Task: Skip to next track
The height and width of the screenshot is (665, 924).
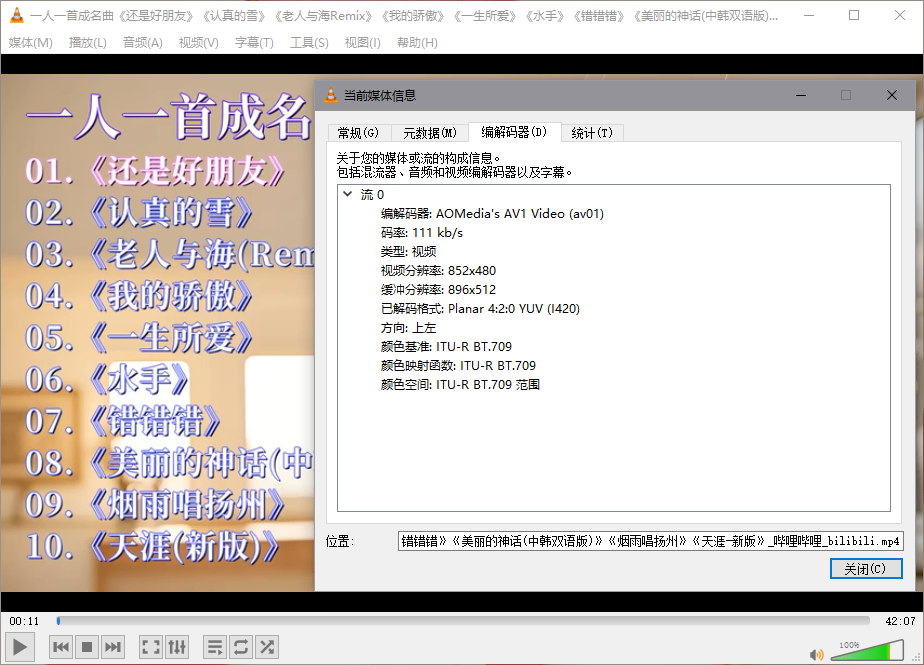Action: click(x=113, y=647)
